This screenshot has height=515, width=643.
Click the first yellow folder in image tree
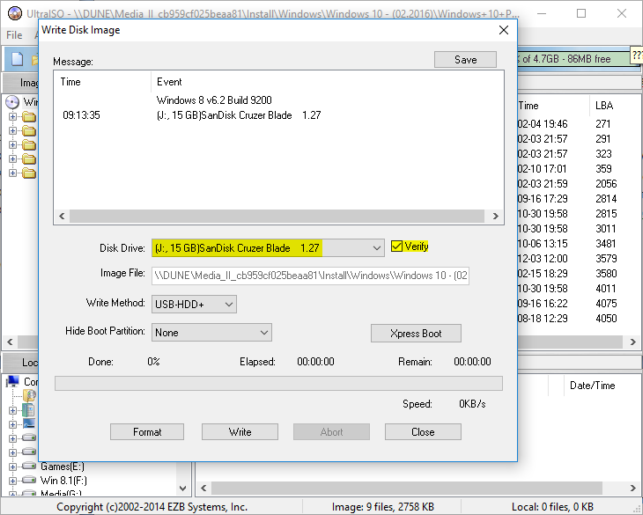point(29,117)
